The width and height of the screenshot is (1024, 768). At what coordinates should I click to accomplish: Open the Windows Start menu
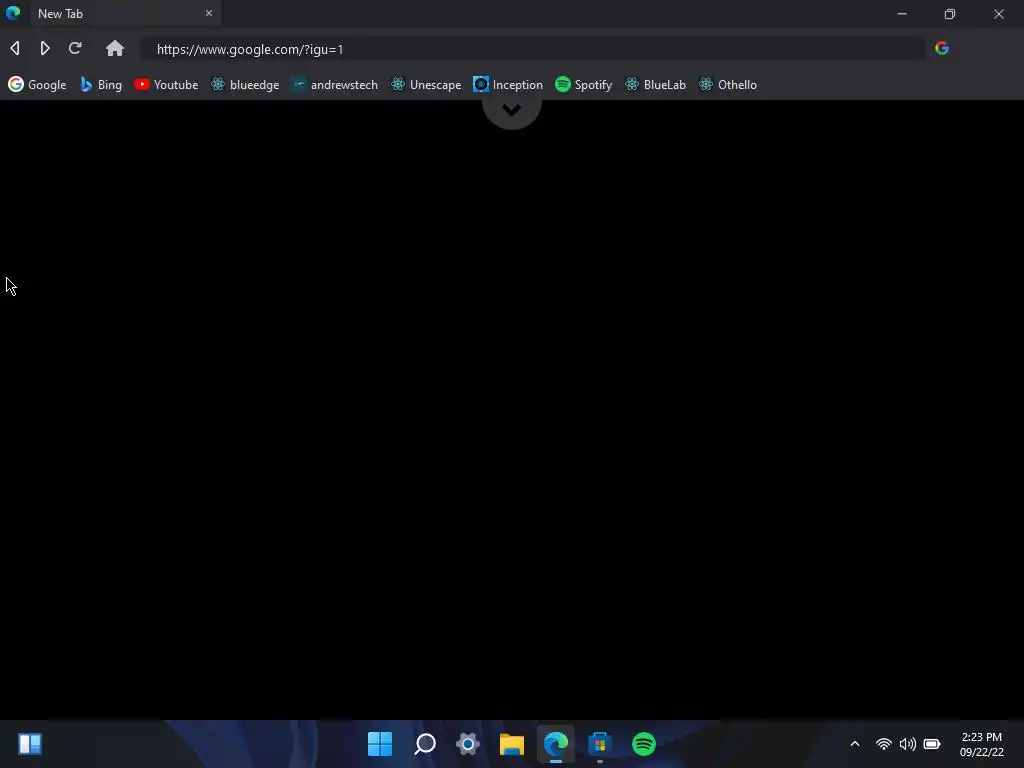point(380,744)
